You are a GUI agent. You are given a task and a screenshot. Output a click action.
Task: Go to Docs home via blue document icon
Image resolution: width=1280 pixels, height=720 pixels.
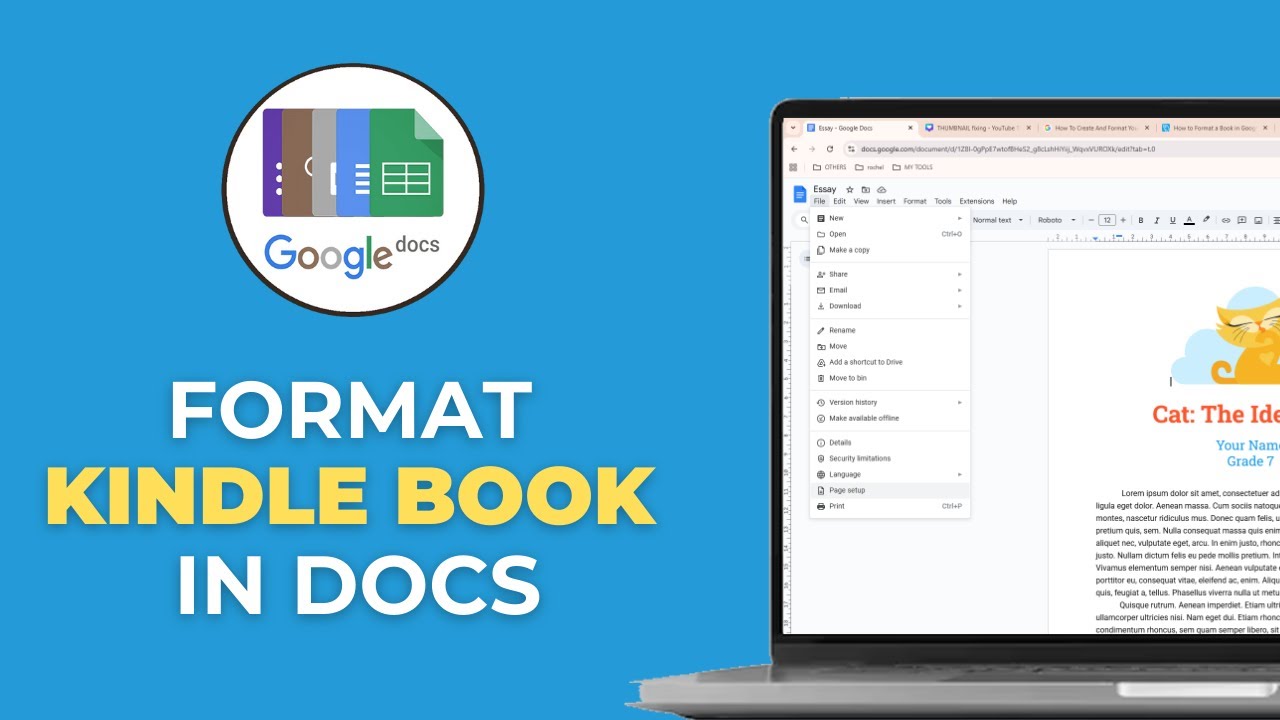(x=800, y=194)
